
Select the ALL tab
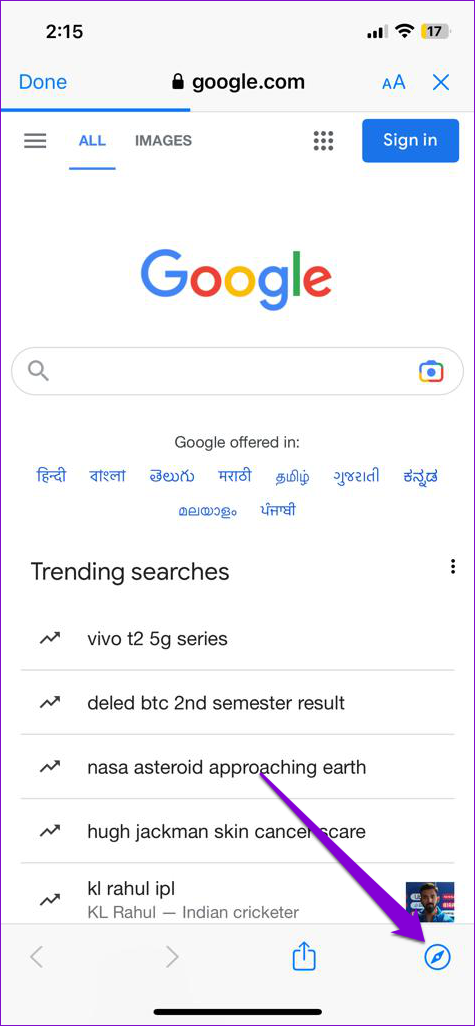92,141
